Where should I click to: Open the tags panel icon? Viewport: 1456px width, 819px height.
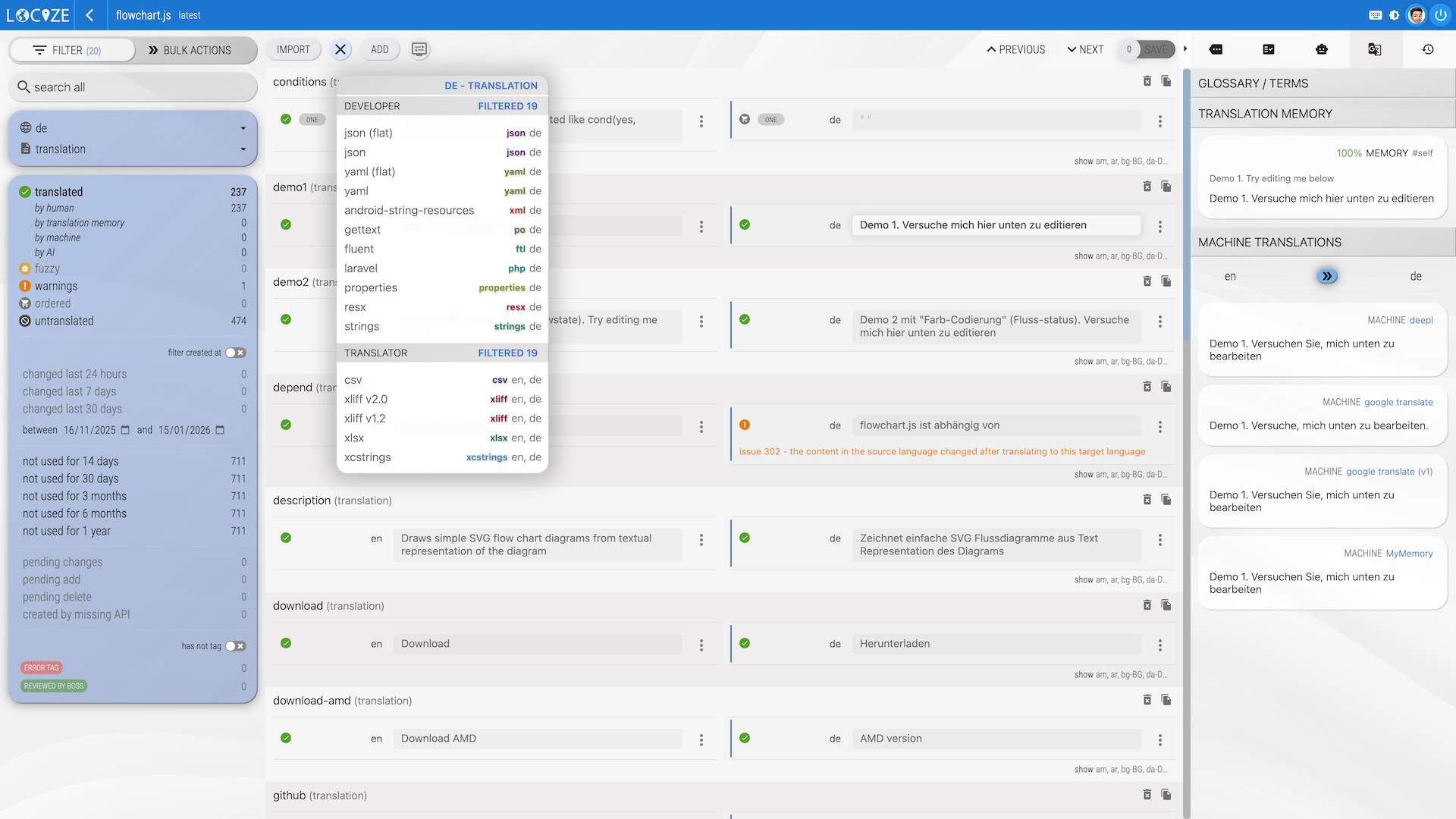pos(1216,49)
